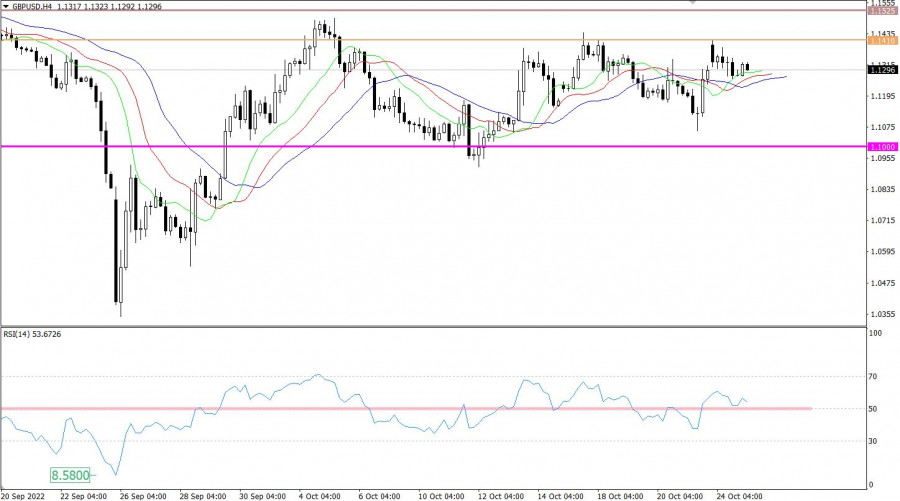Click the 24 Oct 04:00 time axis label

pos(741,495)
